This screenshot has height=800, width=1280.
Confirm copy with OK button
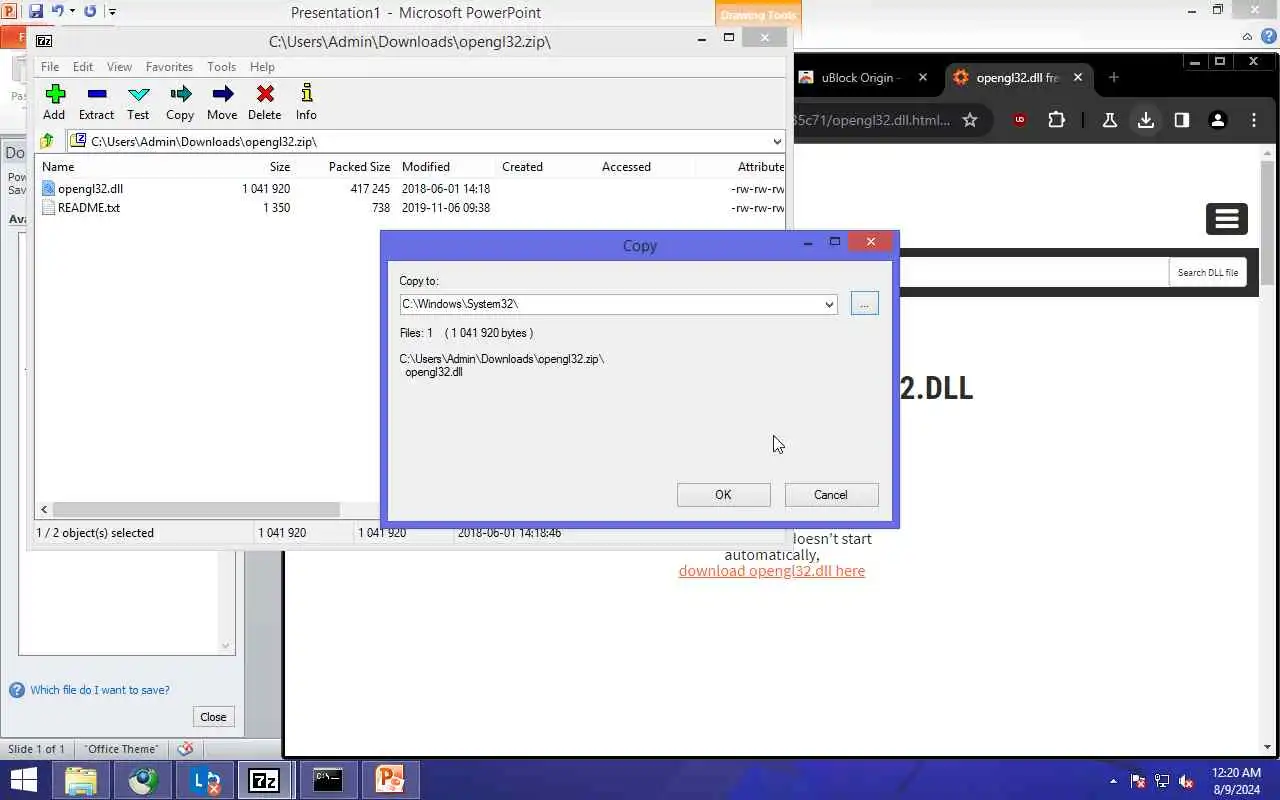[x=723, y=495]
